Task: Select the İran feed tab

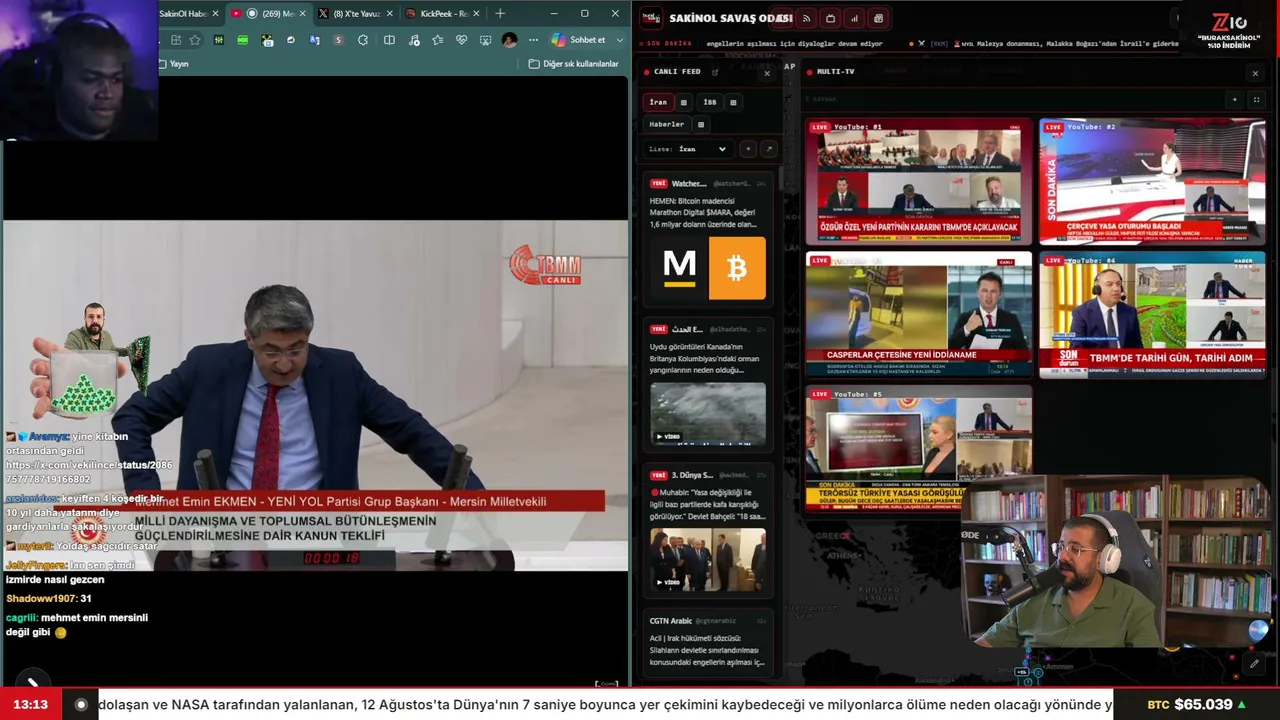Action: [658, 102]
